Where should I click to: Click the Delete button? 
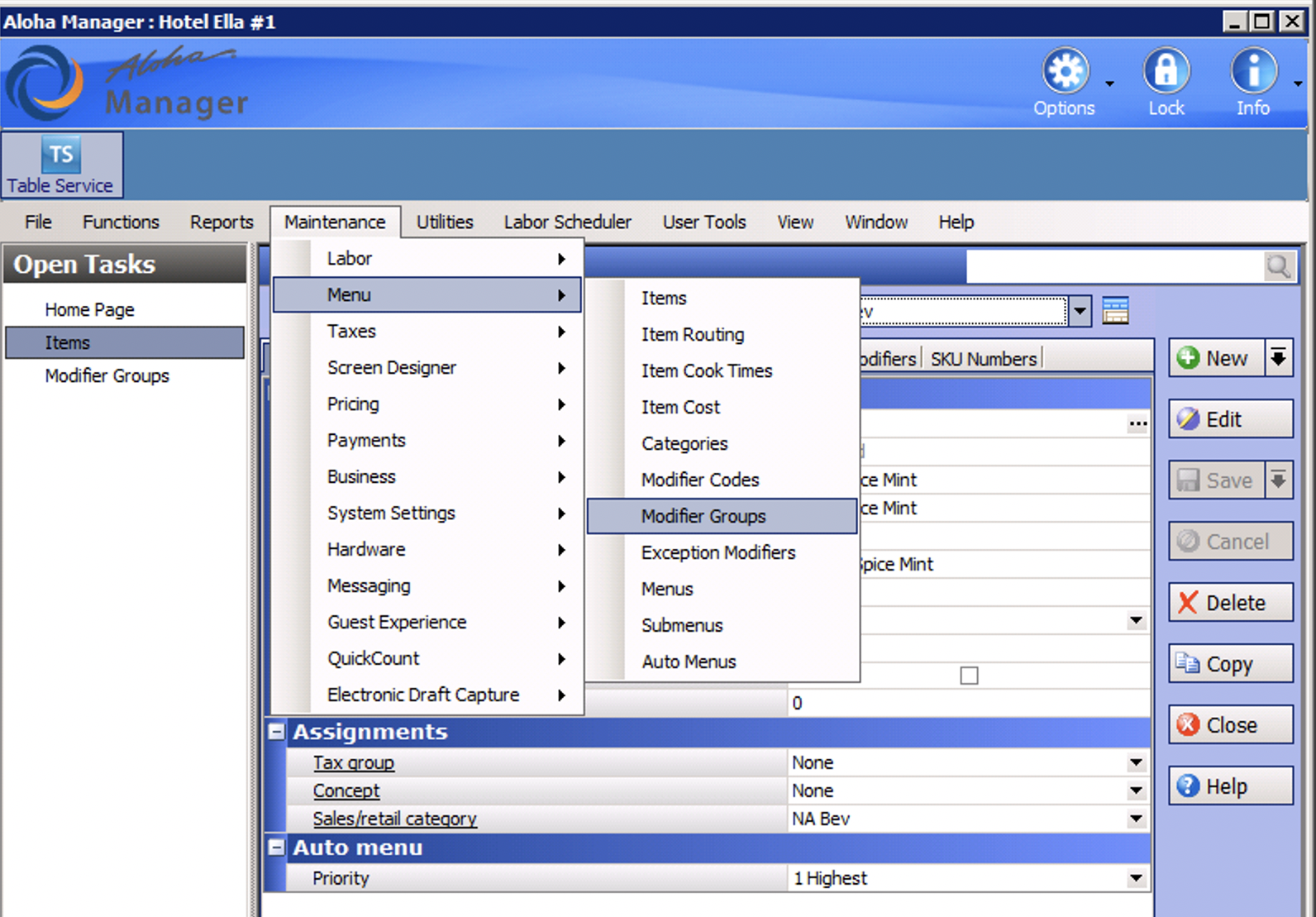(1231, 603)
